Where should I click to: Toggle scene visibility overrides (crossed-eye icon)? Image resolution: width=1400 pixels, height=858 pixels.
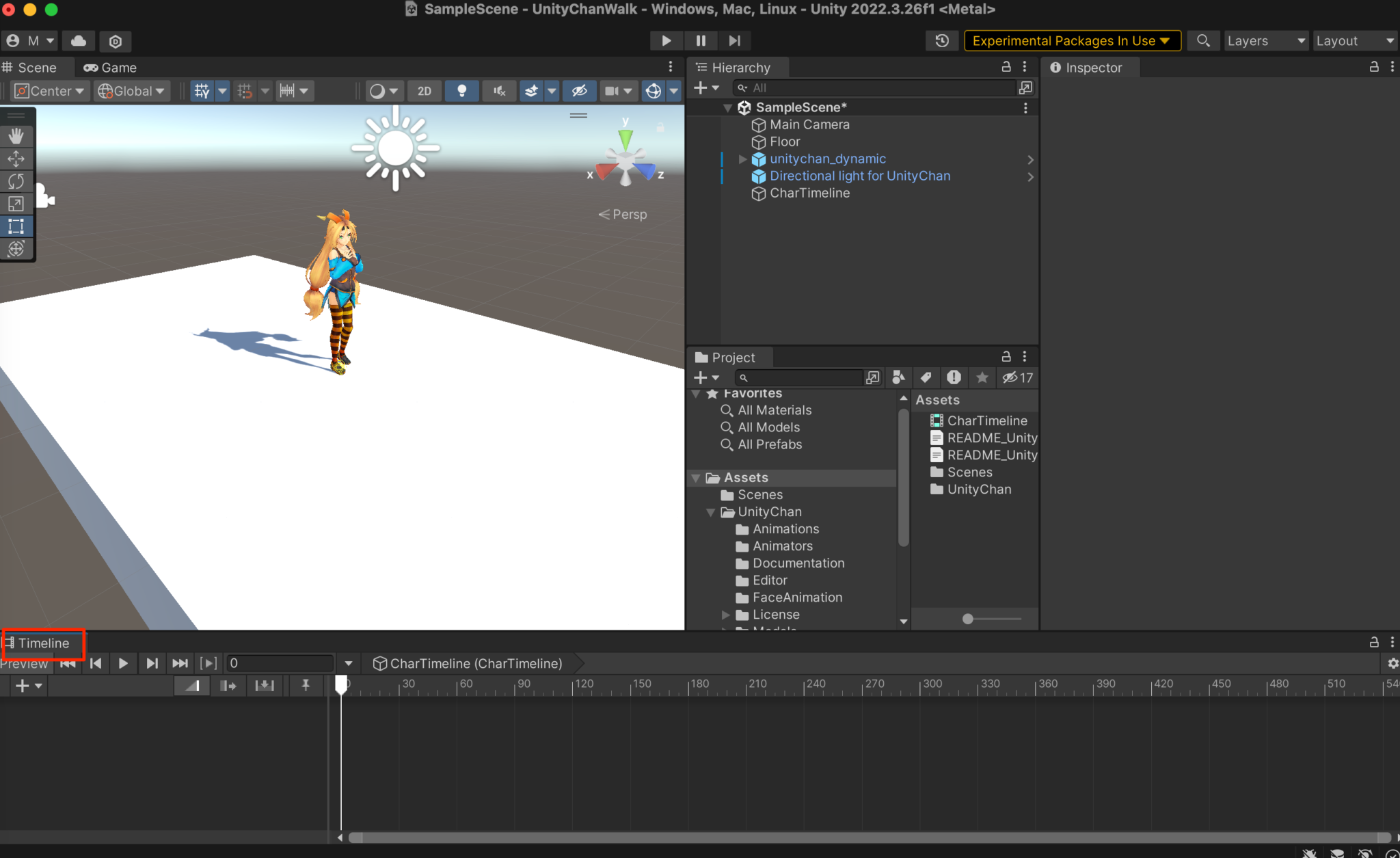(x=580, y=90)
